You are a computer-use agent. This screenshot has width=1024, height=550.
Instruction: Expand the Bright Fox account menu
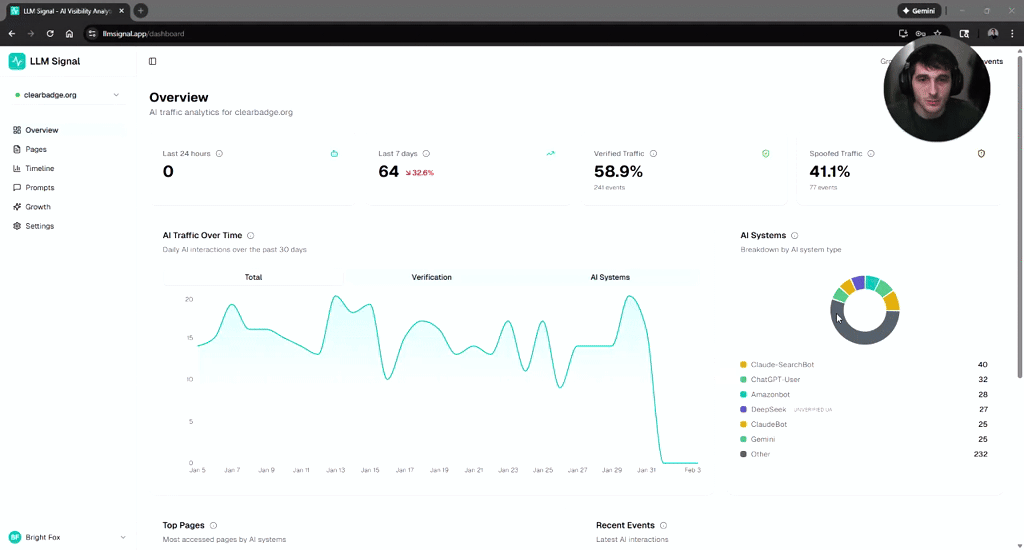point(67,537)
